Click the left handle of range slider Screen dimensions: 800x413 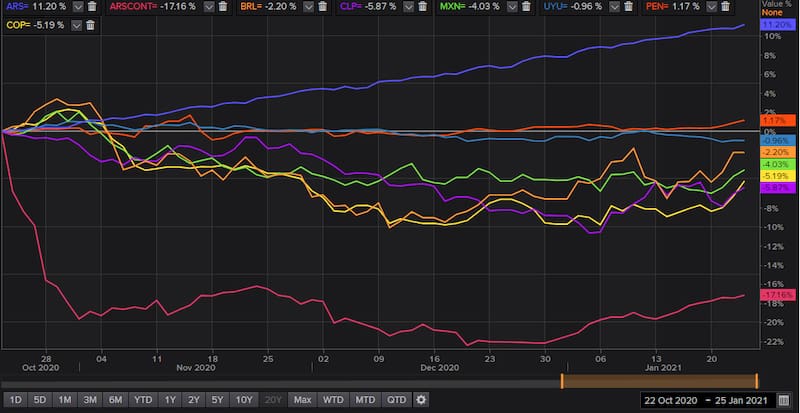(x=562, y=381)
